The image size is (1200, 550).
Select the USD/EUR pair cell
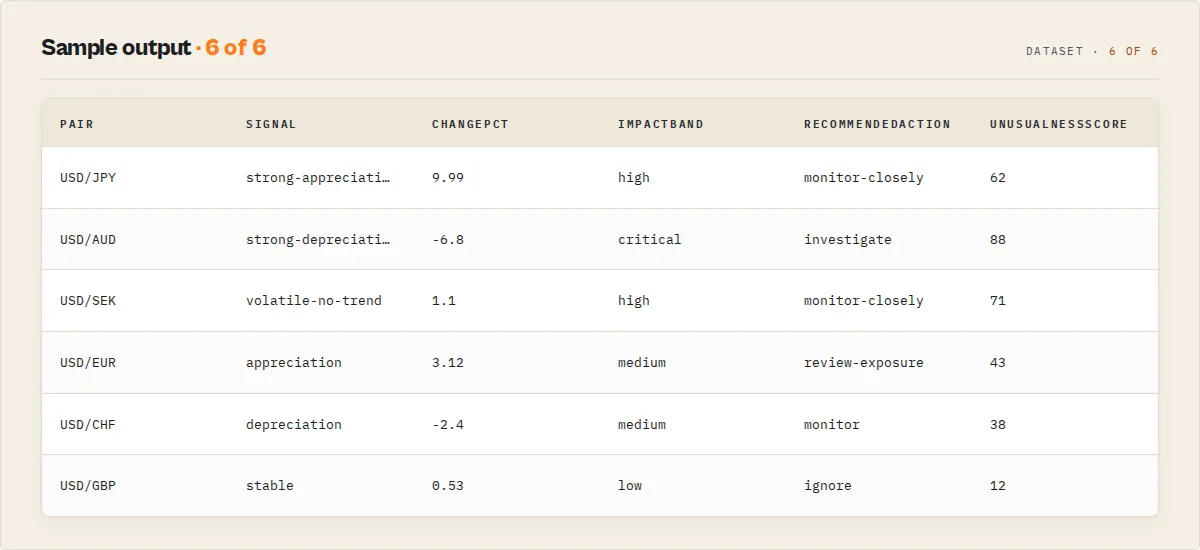click(88, 362)
